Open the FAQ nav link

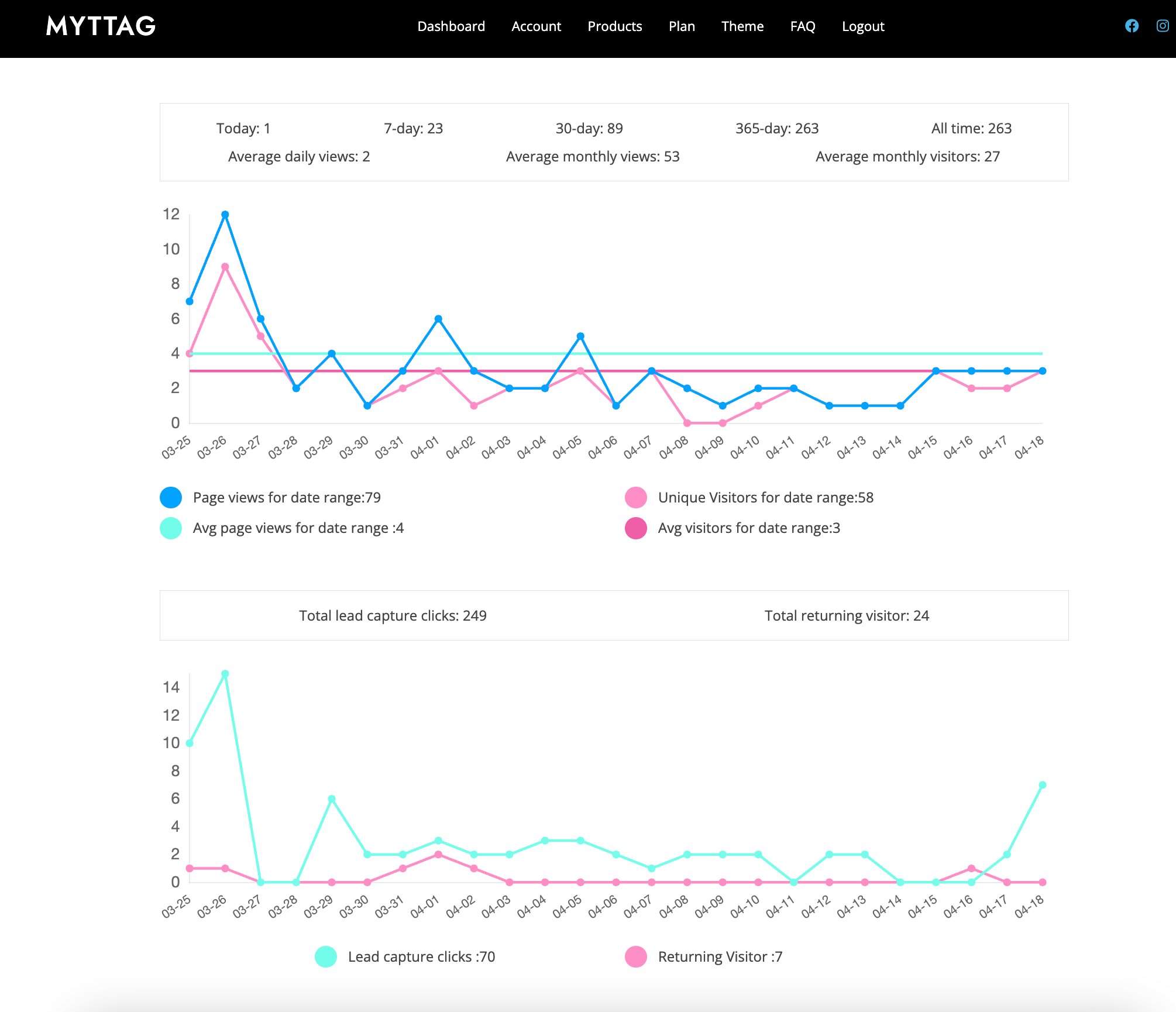click(x=802, y=26)
